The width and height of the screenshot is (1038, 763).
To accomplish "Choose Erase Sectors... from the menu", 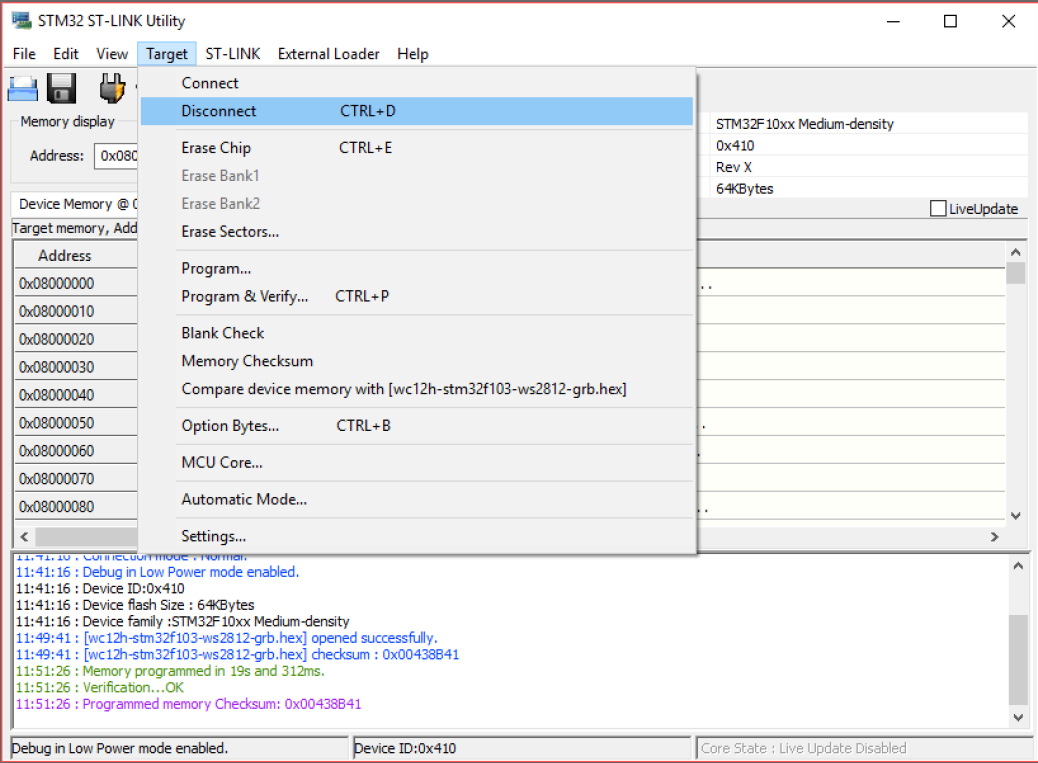I will (417, 232).
